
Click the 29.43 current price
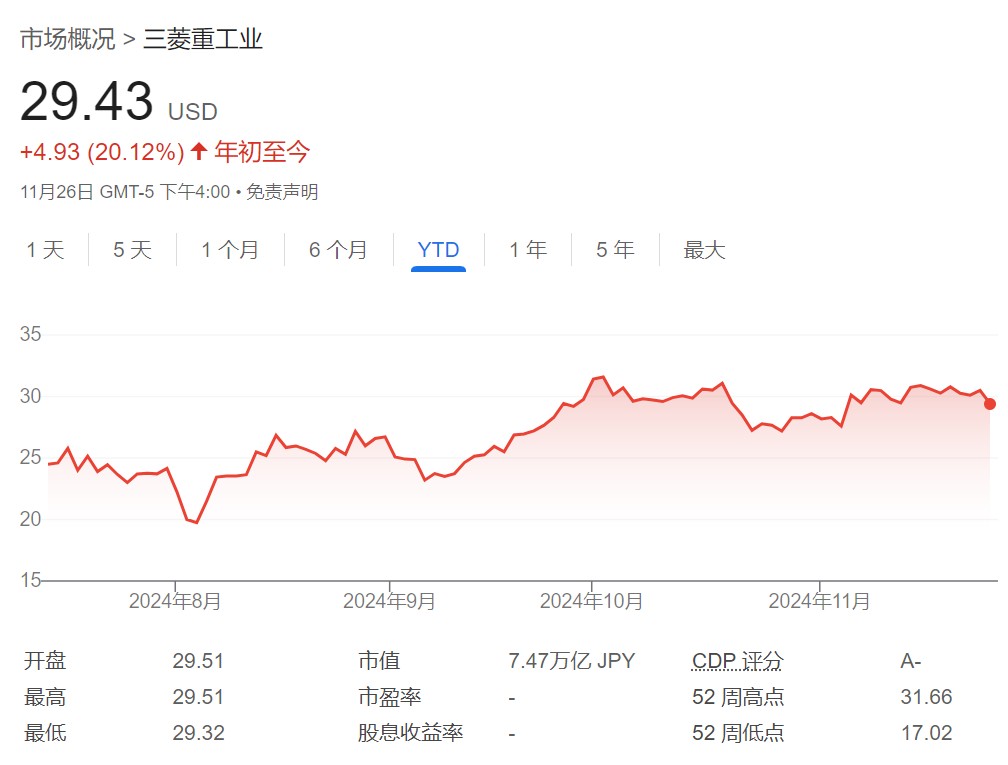pos(87,102)
